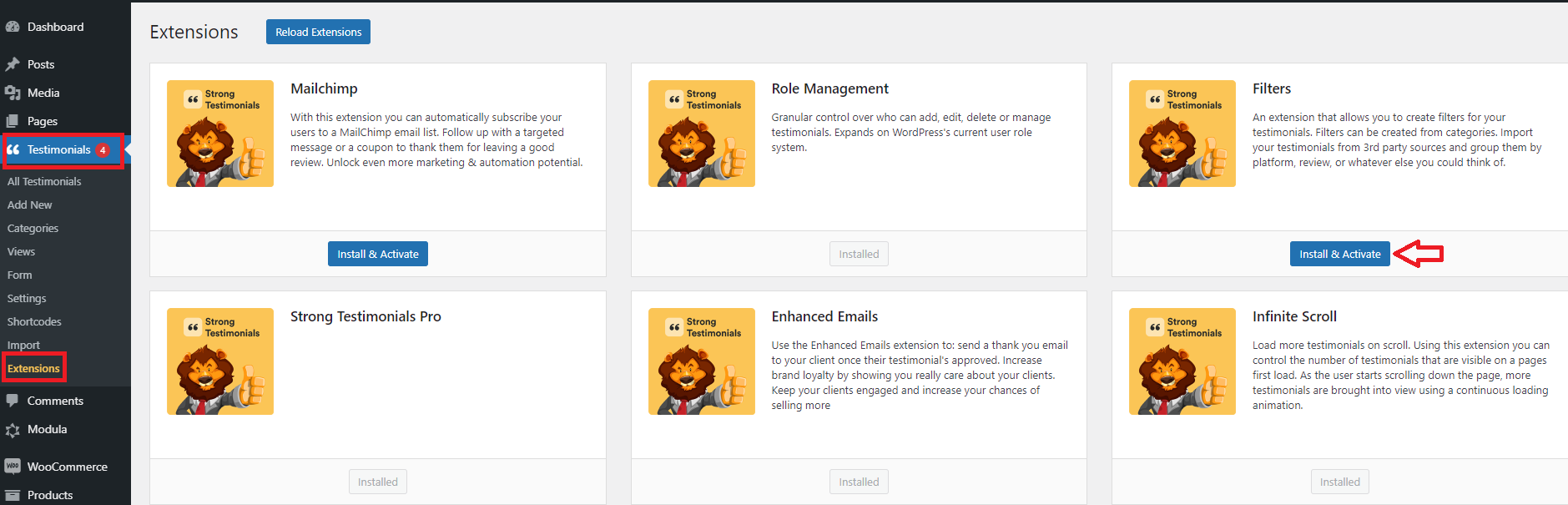This screenshot has width=1568, height=505.
Task: Open Import submenu
Action: point(23,345)
